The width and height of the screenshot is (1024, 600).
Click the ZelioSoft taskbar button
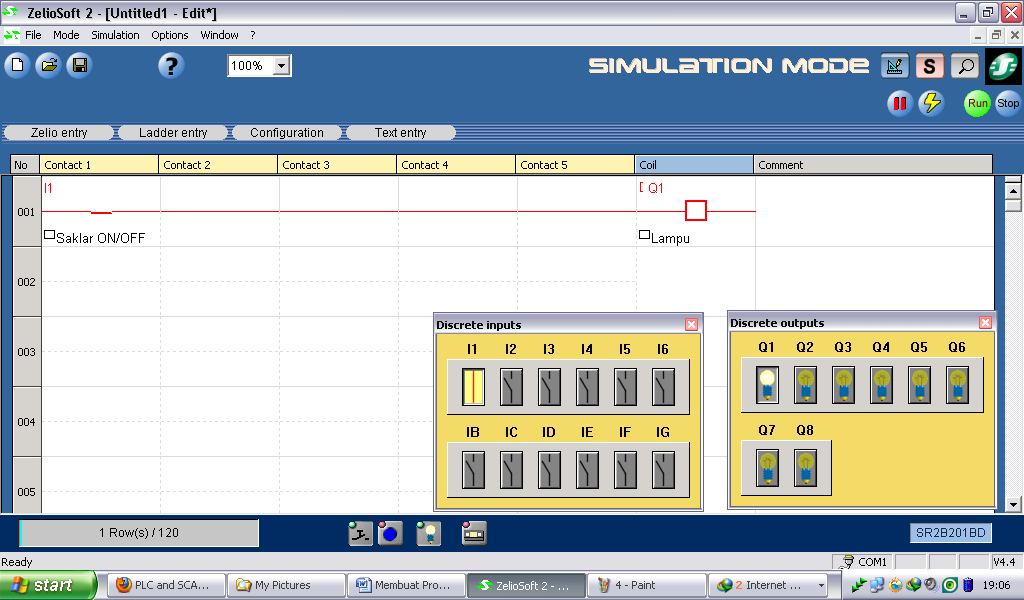pyautogui.click(x=528, y=585)
